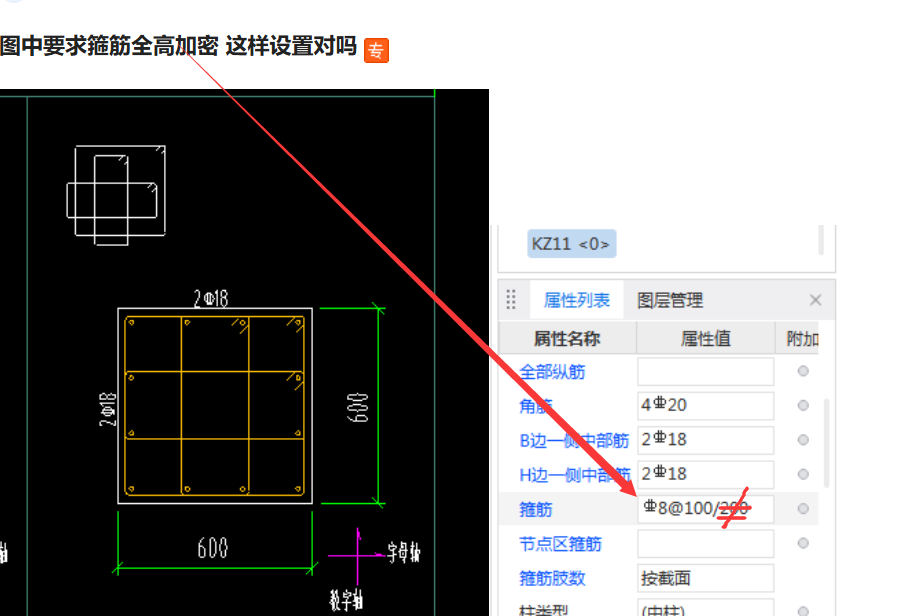Click the B边一侧中部筋 property link

click(574, 440)
